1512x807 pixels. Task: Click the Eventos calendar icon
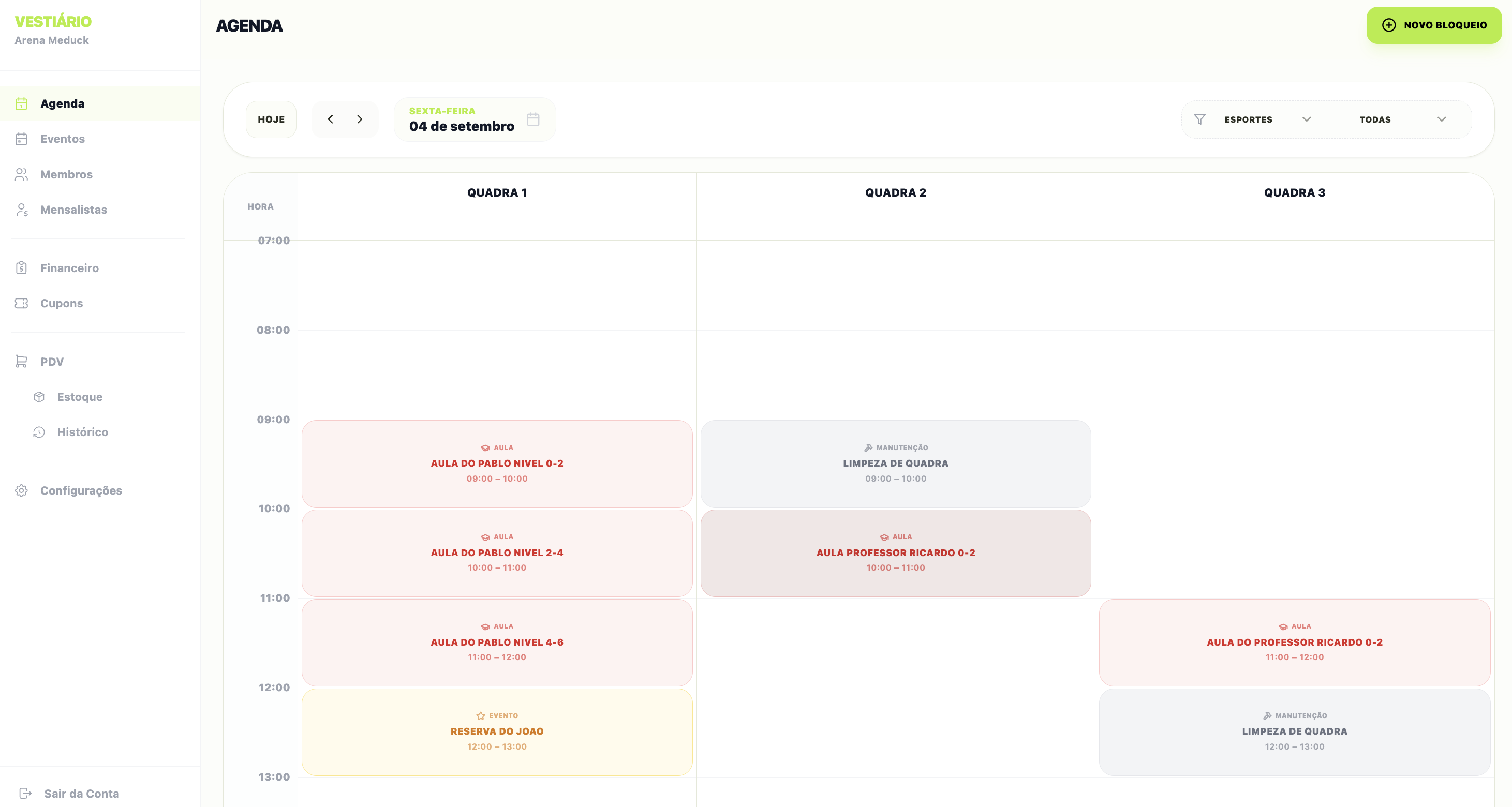(x=22, y=139)
